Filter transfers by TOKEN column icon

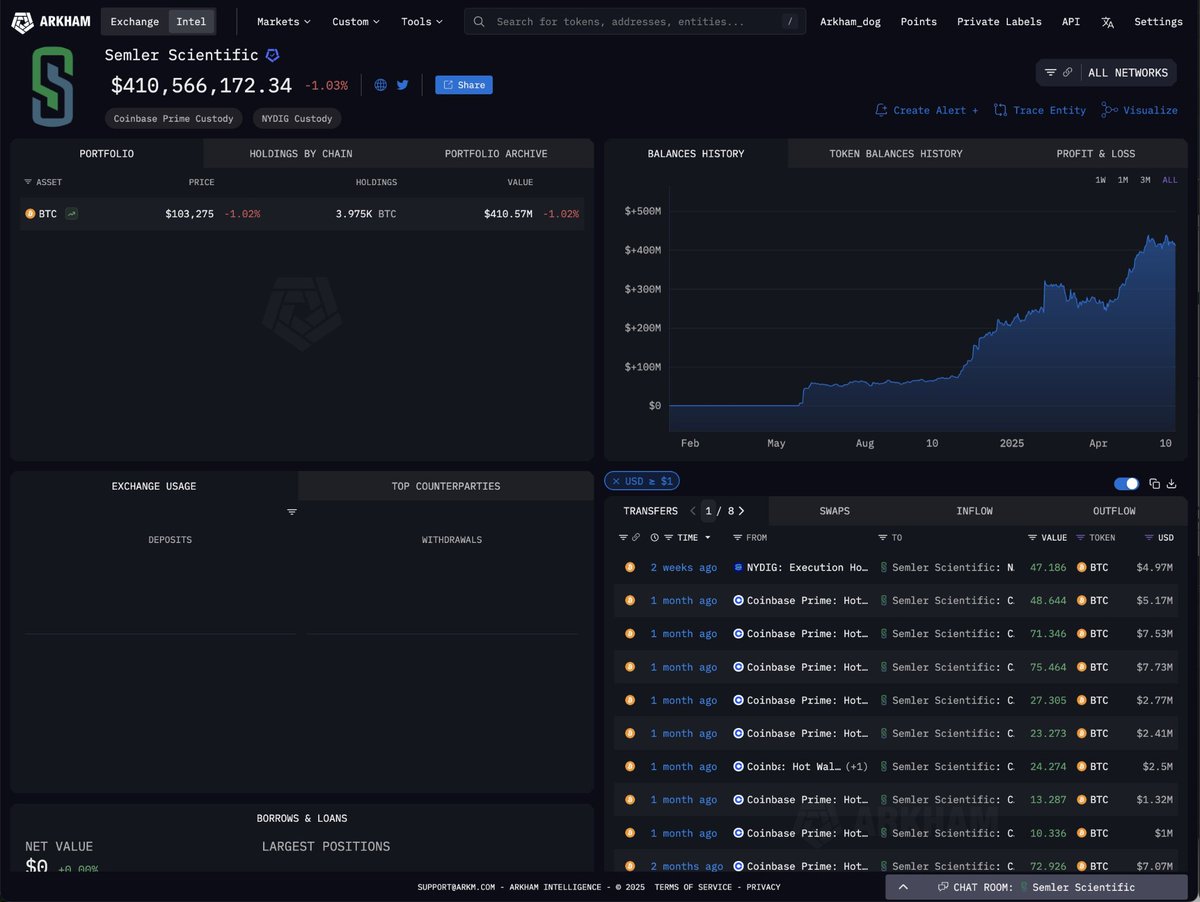tap(1081, 537)
